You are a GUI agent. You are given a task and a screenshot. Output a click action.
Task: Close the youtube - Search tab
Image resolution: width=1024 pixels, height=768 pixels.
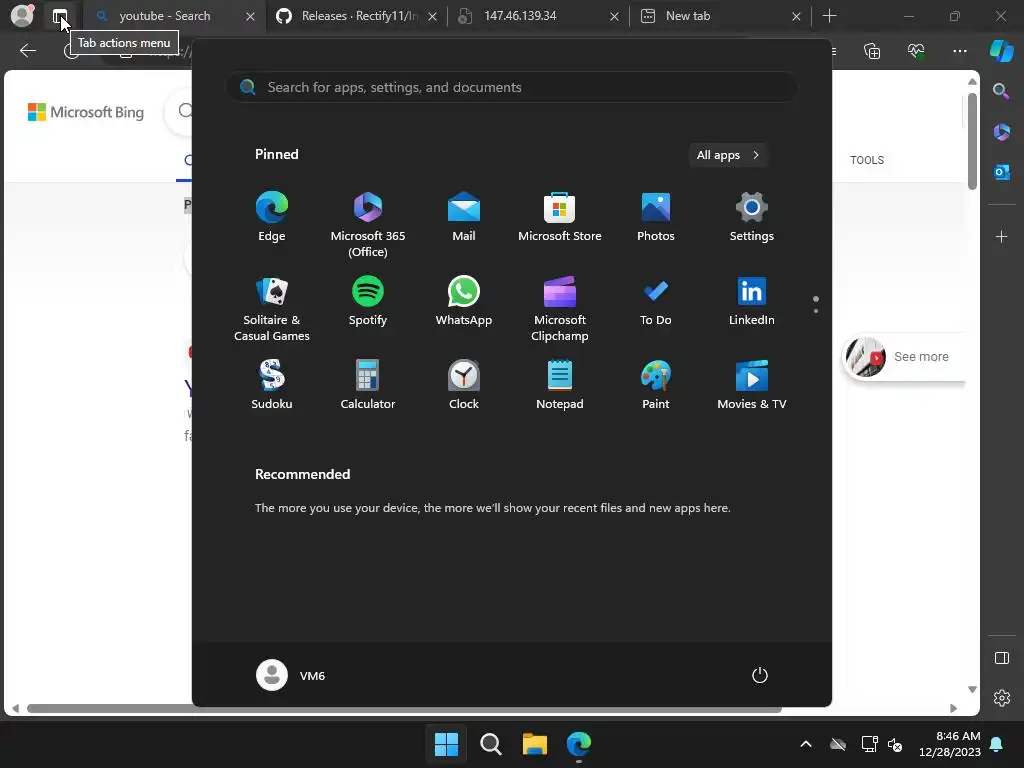point(250,16)
